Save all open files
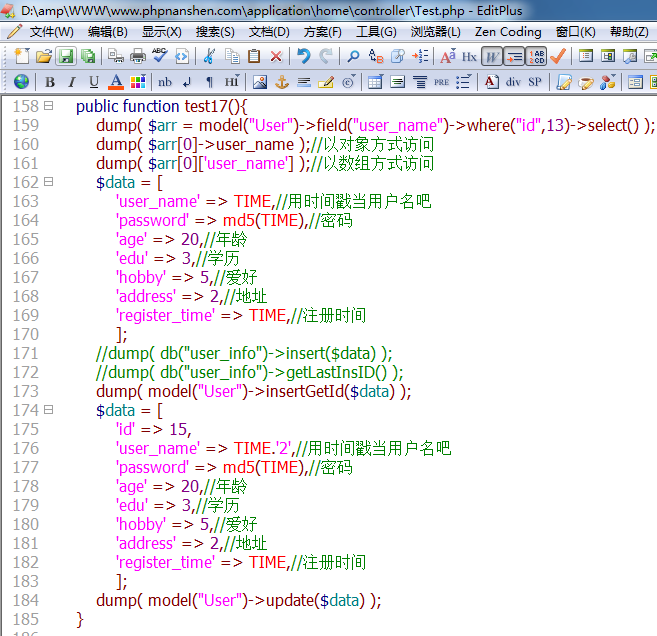 [x=88, y=56]
